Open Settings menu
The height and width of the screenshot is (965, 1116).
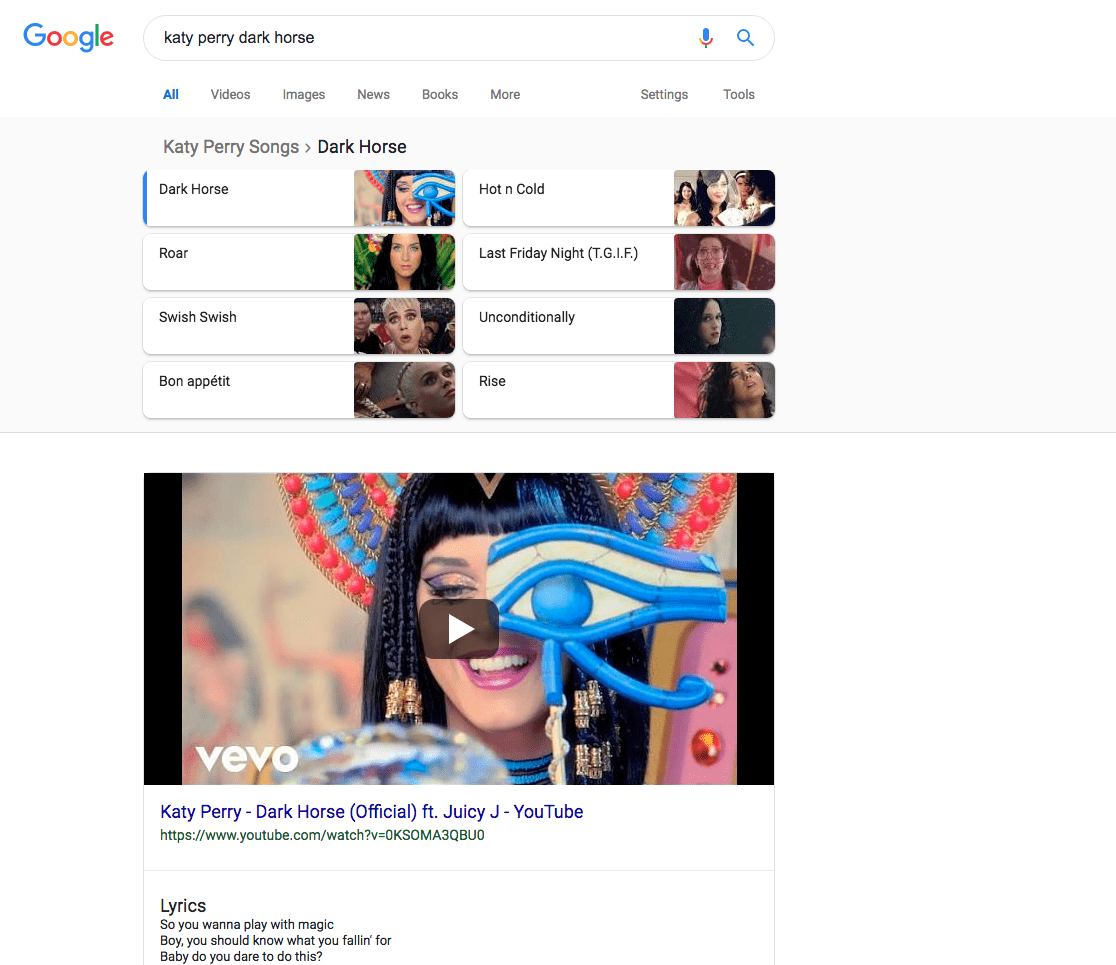pyautogui.click(x=664, y=95)
